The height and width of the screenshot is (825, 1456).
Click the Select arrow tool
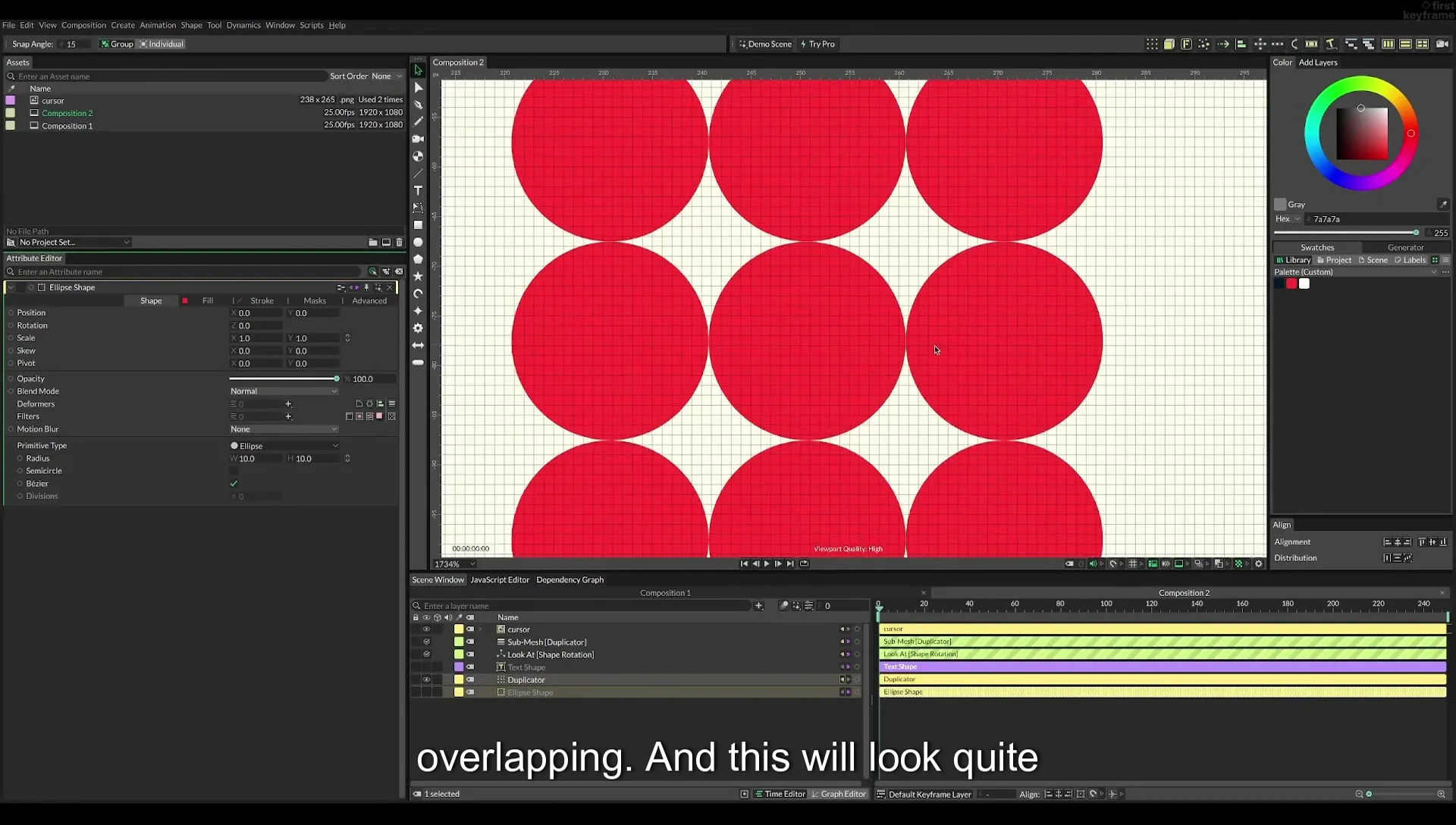coord(418,71)
